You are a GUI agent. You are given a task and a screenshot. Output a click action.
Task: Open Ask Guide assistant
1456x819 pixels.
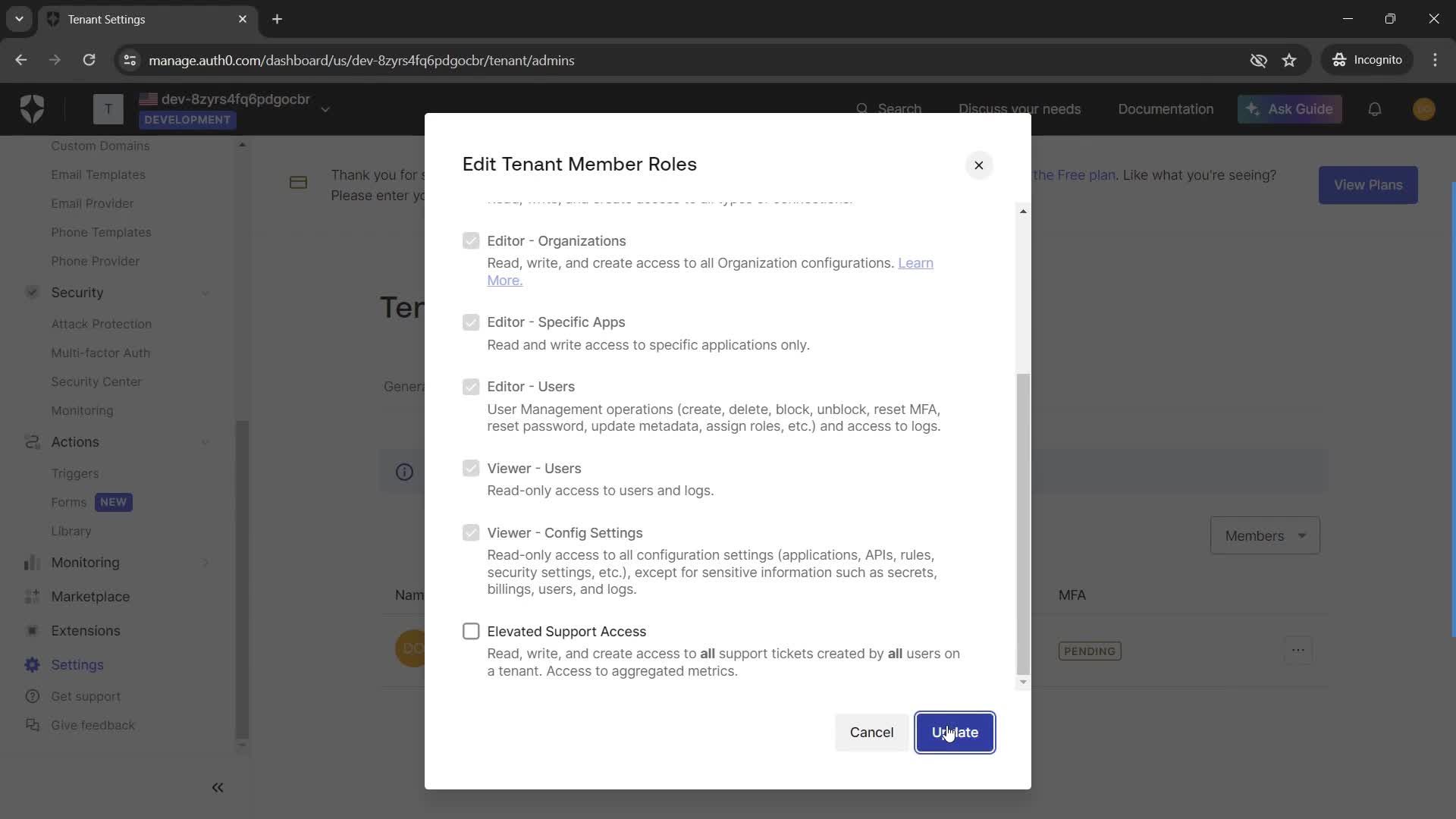pos(1289,109)
